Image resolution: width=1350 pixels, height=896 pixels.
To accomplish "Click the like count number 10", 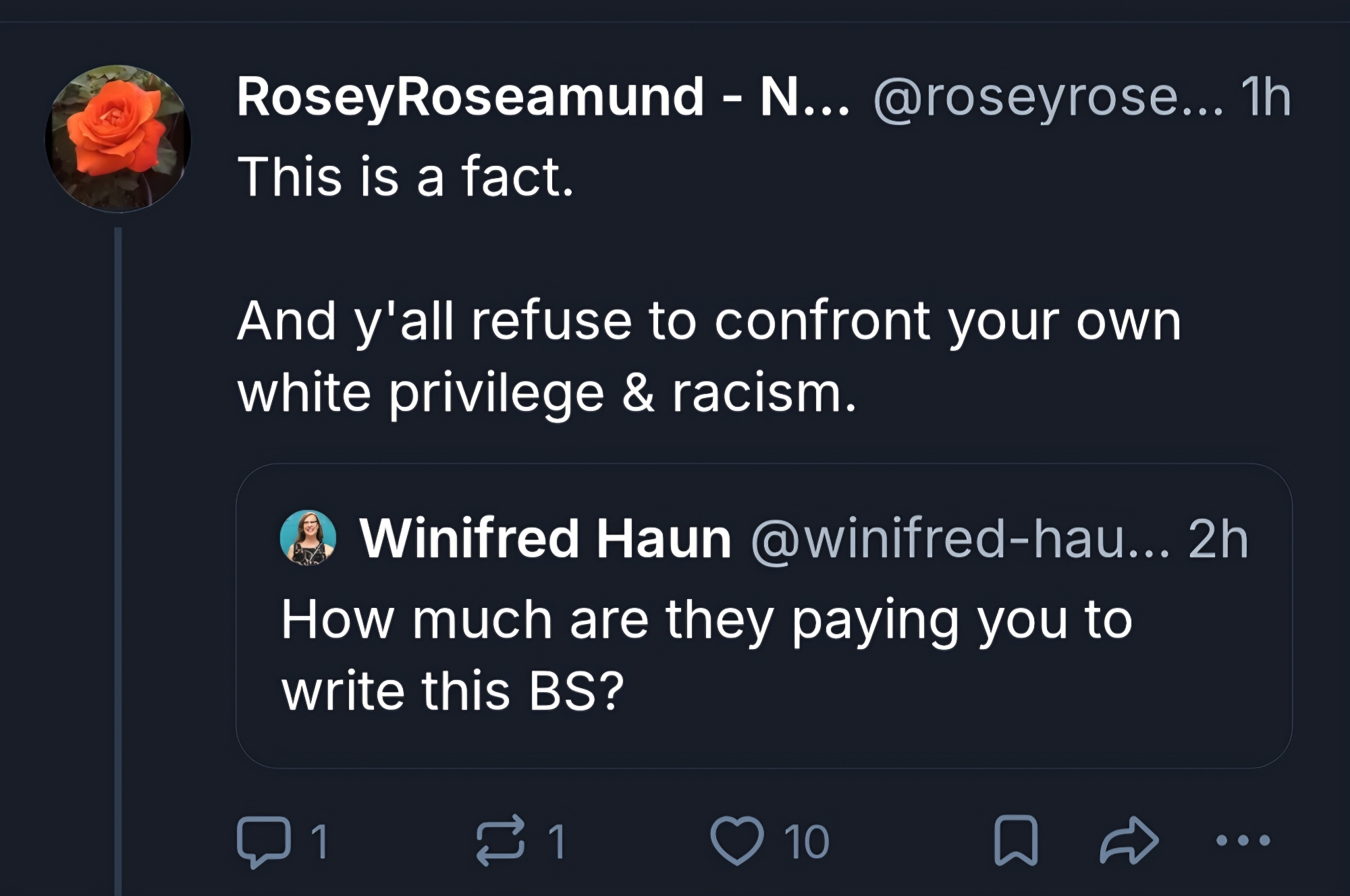I will pos(806,841).
